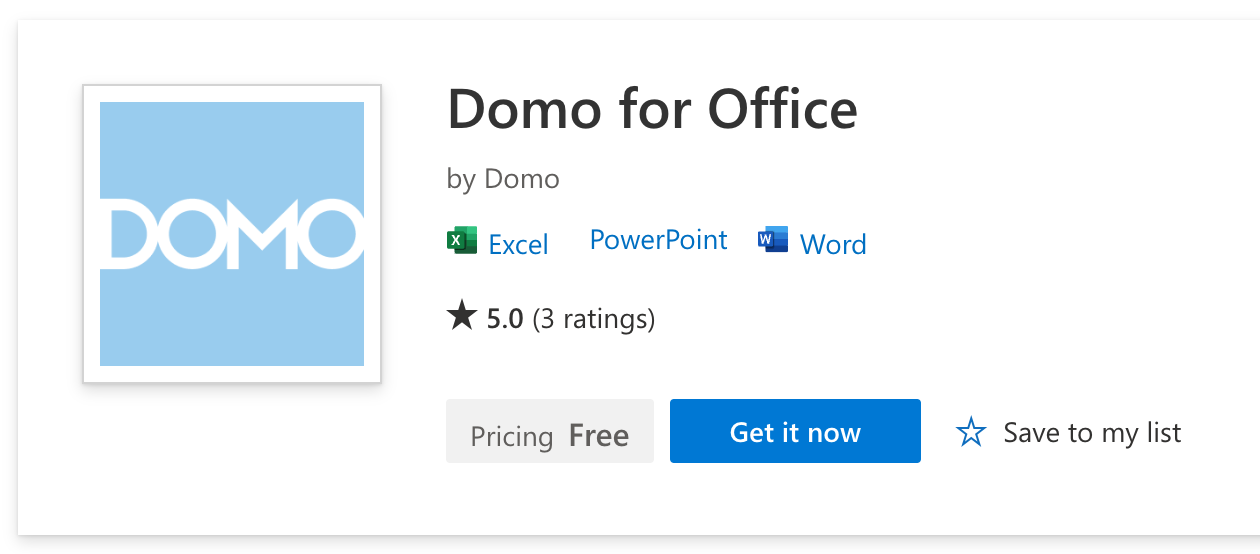Click the star icon beside Save to my list
1260x554 pixels.
(x=971, y=433)
